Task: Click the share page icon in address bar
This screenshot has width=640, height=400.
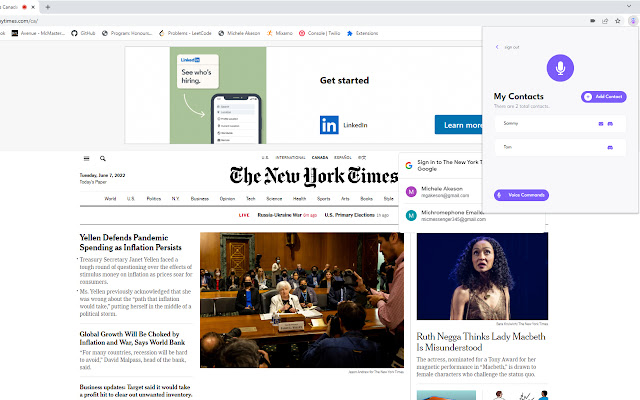Action: coord(605,21)
